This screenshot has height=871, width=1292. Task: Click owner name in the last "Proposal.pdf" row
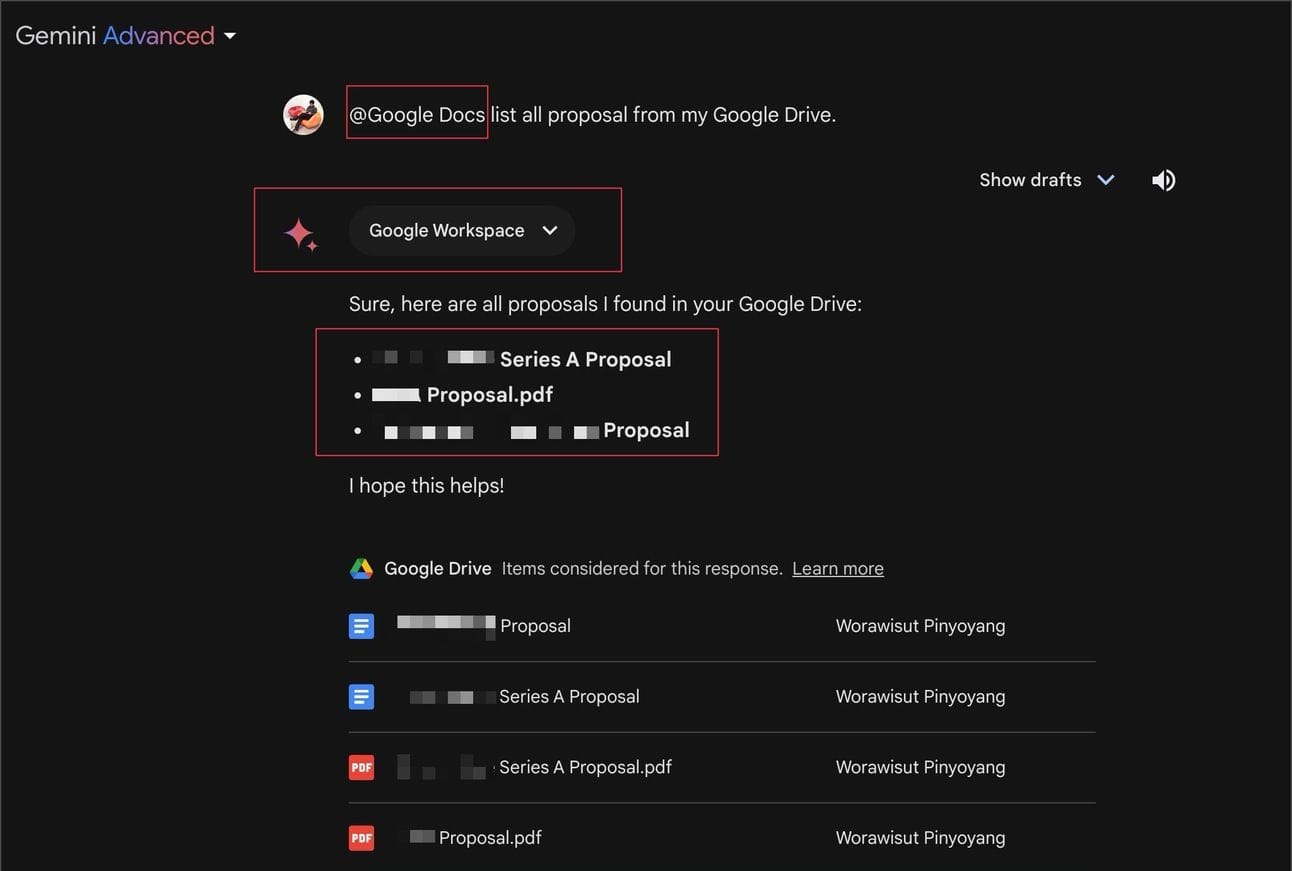[x=921, y=838]
